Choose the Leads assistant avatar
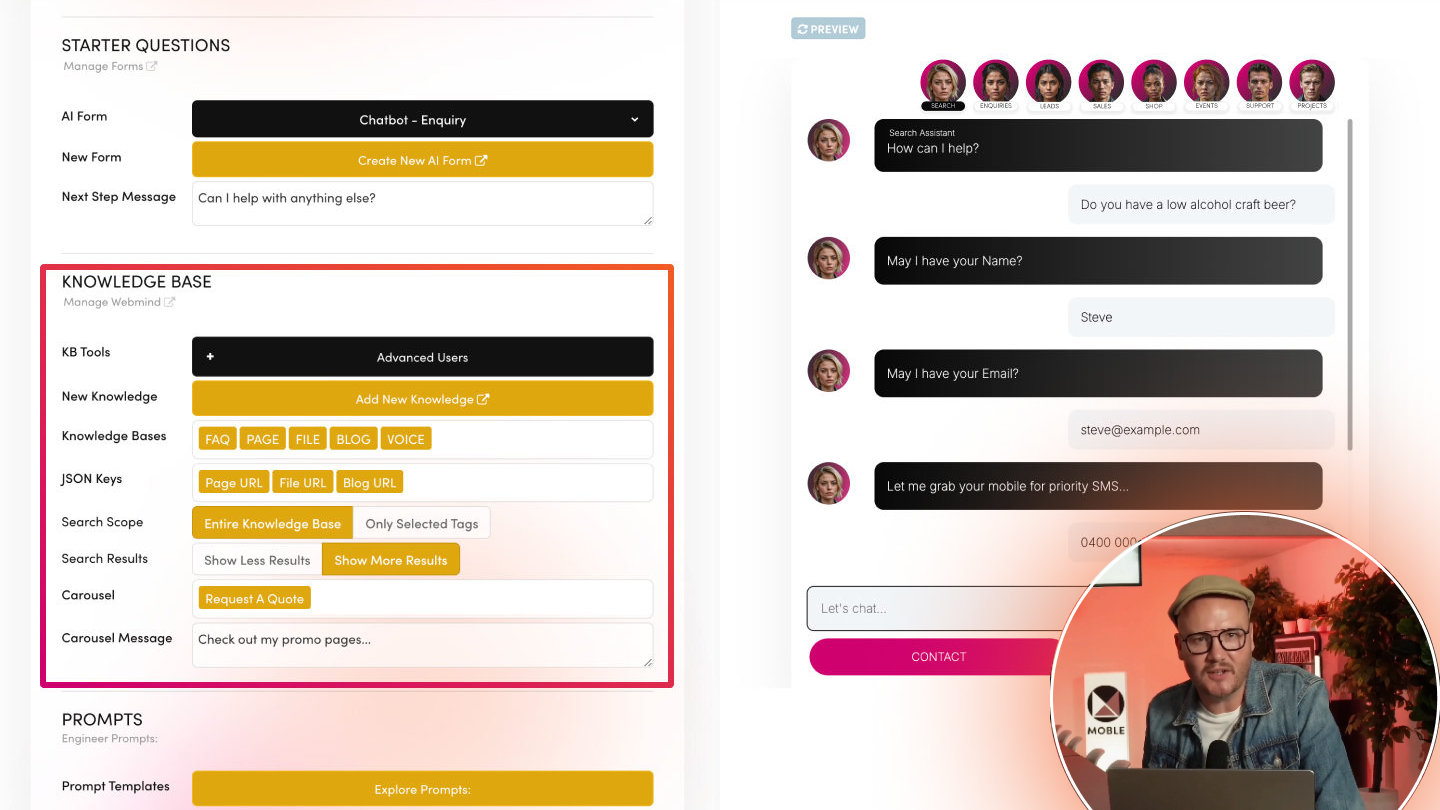This screenshot has height=810, width=1440. [x=1049, y=82]
